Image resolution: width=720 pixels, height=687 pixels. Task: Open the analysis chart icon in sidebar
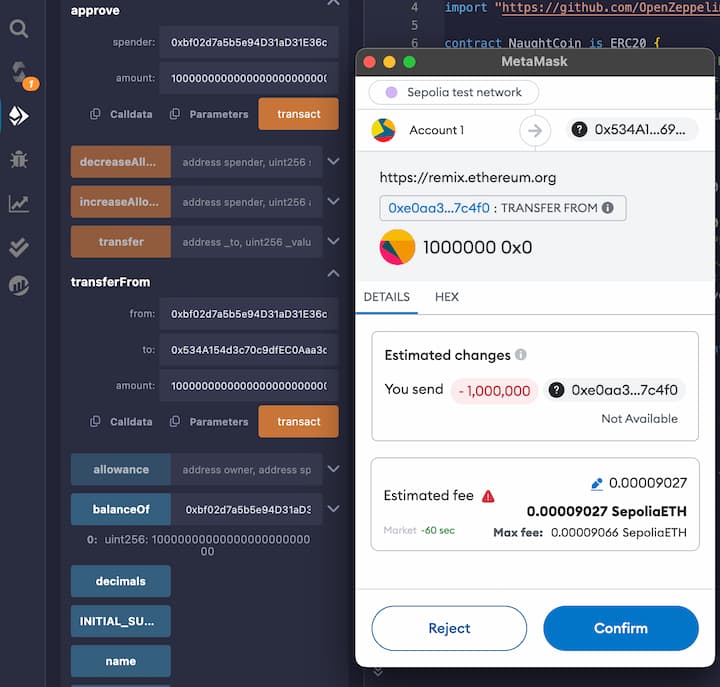(19, 203)
